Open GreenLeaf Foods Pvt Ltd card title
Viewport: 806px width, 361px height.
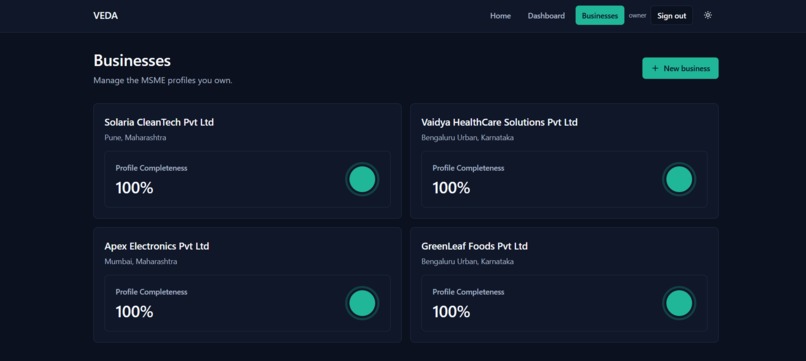coord(474,246)
